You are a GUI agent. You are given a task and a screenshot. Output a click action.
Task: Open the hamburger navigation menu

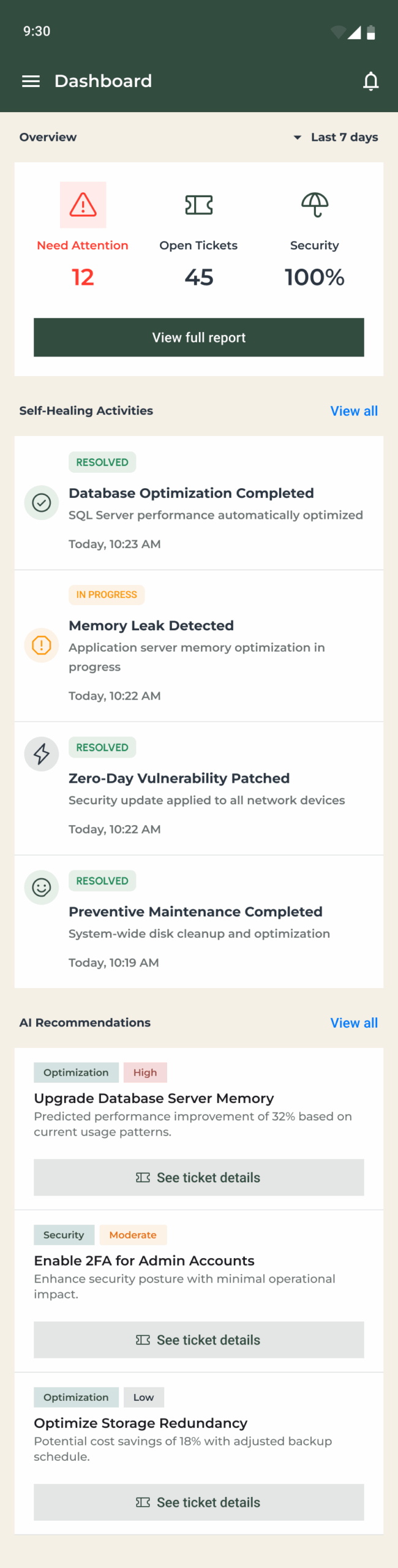coord(31,81)
